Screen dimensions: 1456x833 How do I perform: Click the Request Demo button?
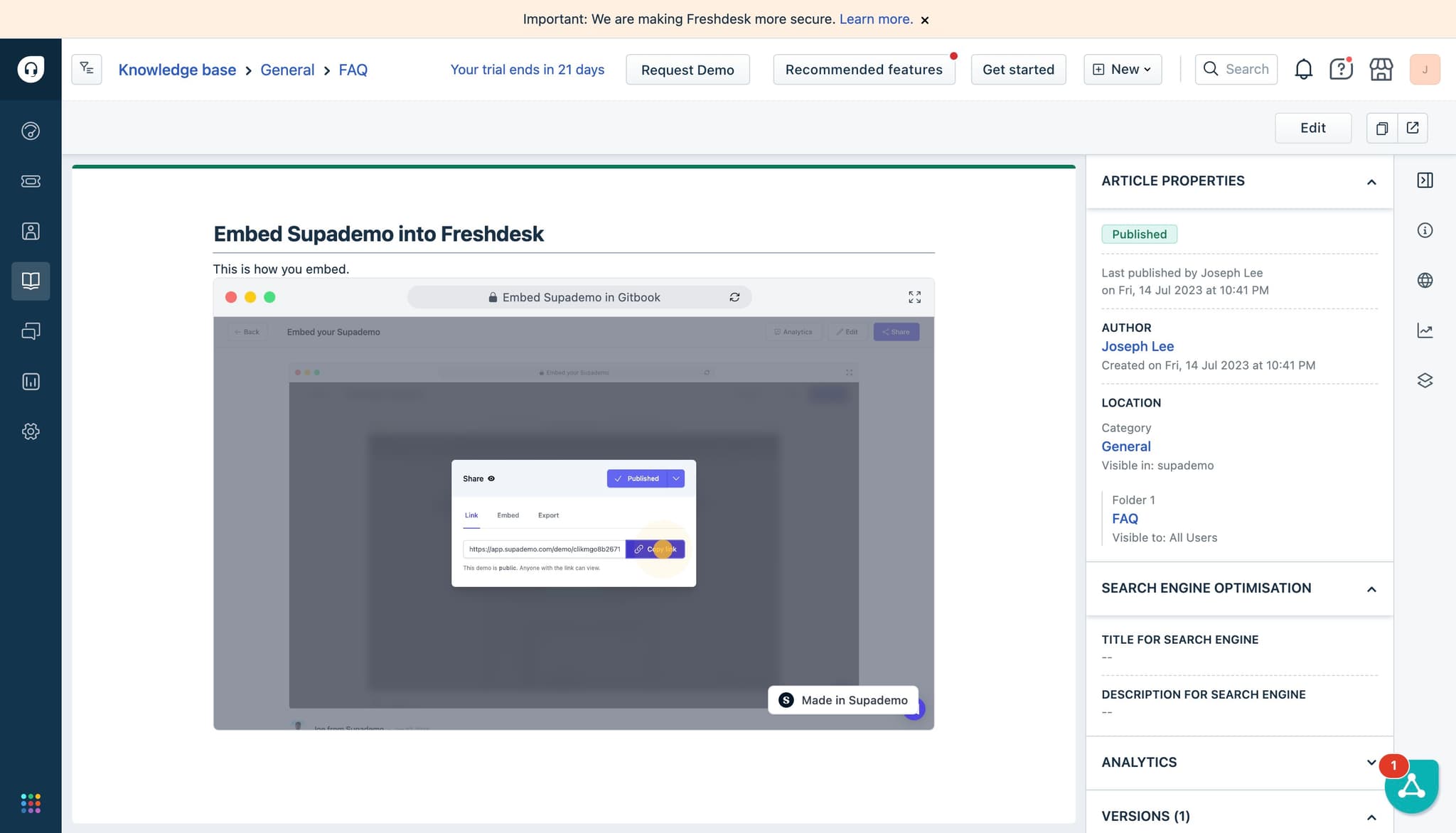pyautogui.click(x=687, y=70)
